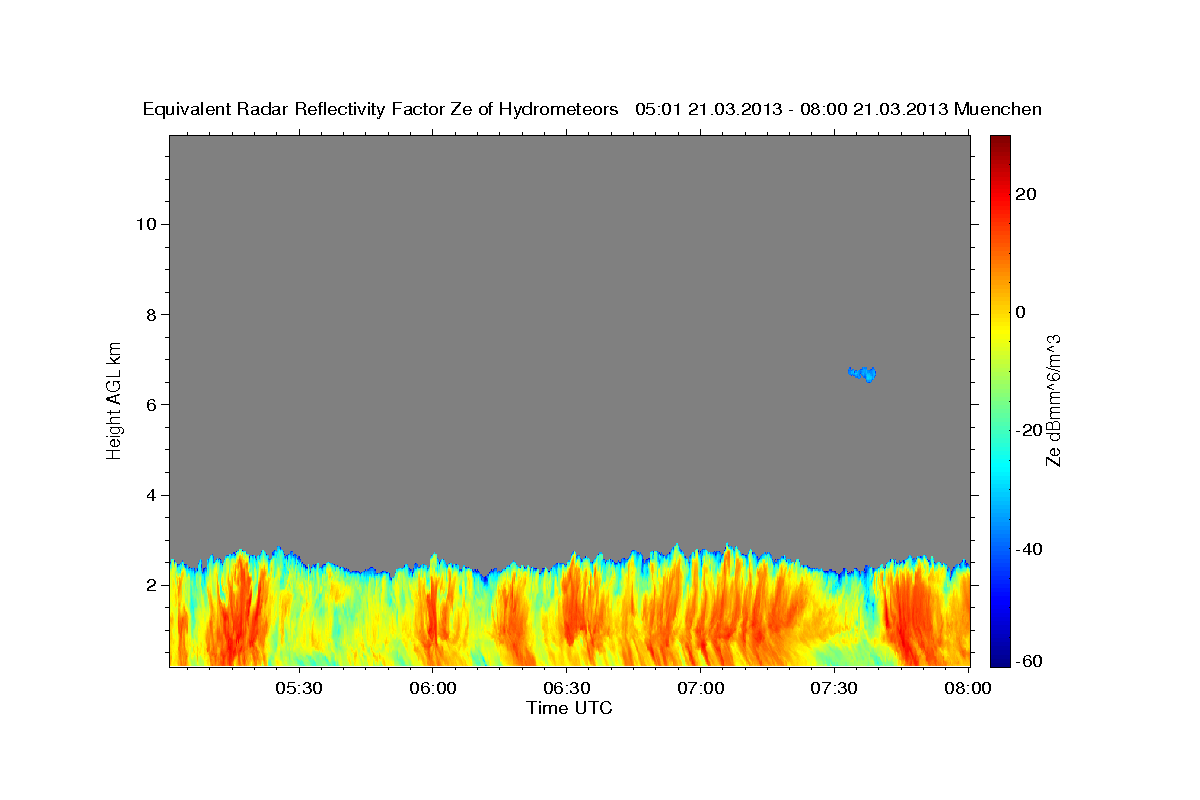Click the dark red top of the colorbar
This screenshot has height=800, width=1200.
1000,145
